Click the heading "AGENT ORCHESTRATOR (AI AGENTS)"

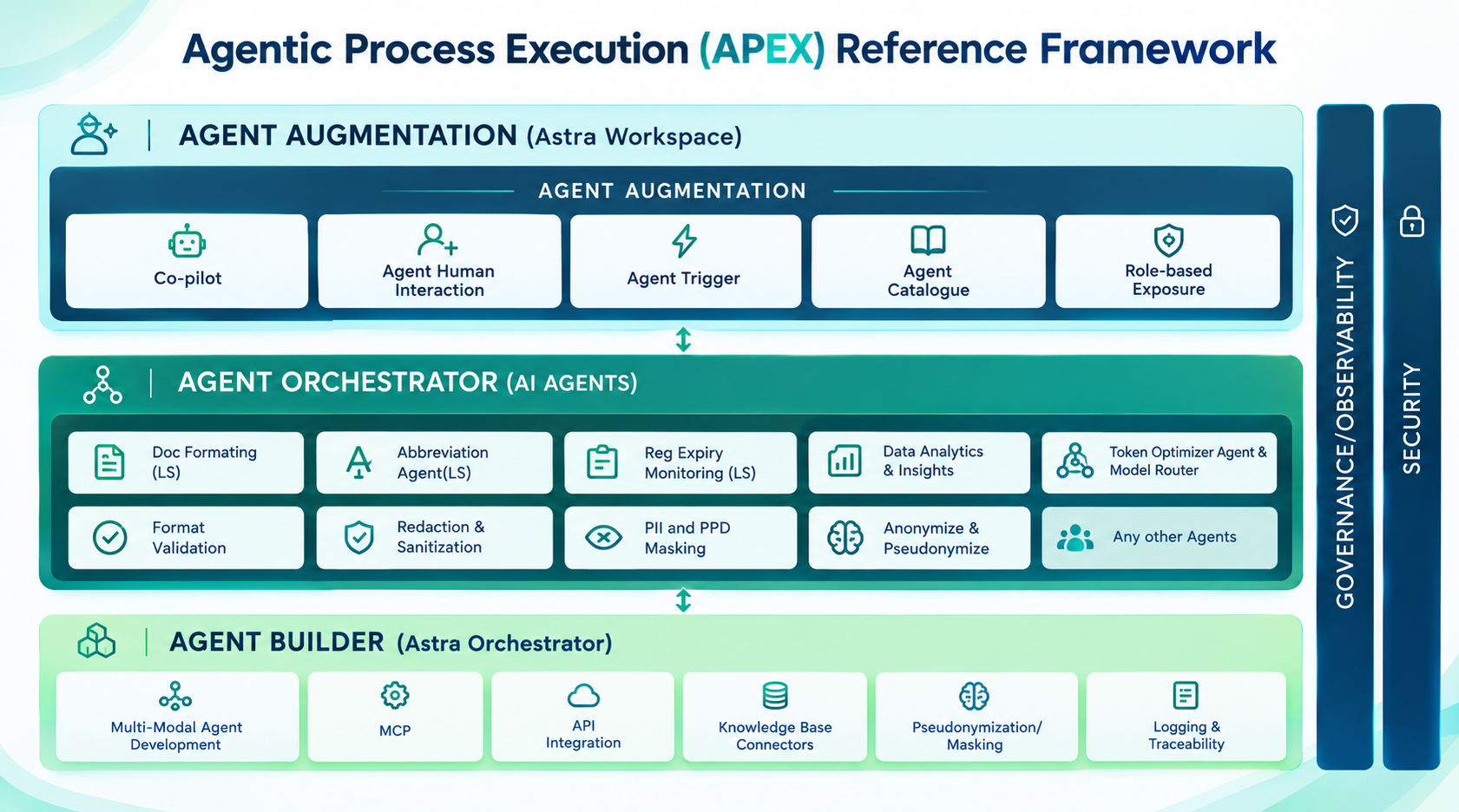(408, 383)
